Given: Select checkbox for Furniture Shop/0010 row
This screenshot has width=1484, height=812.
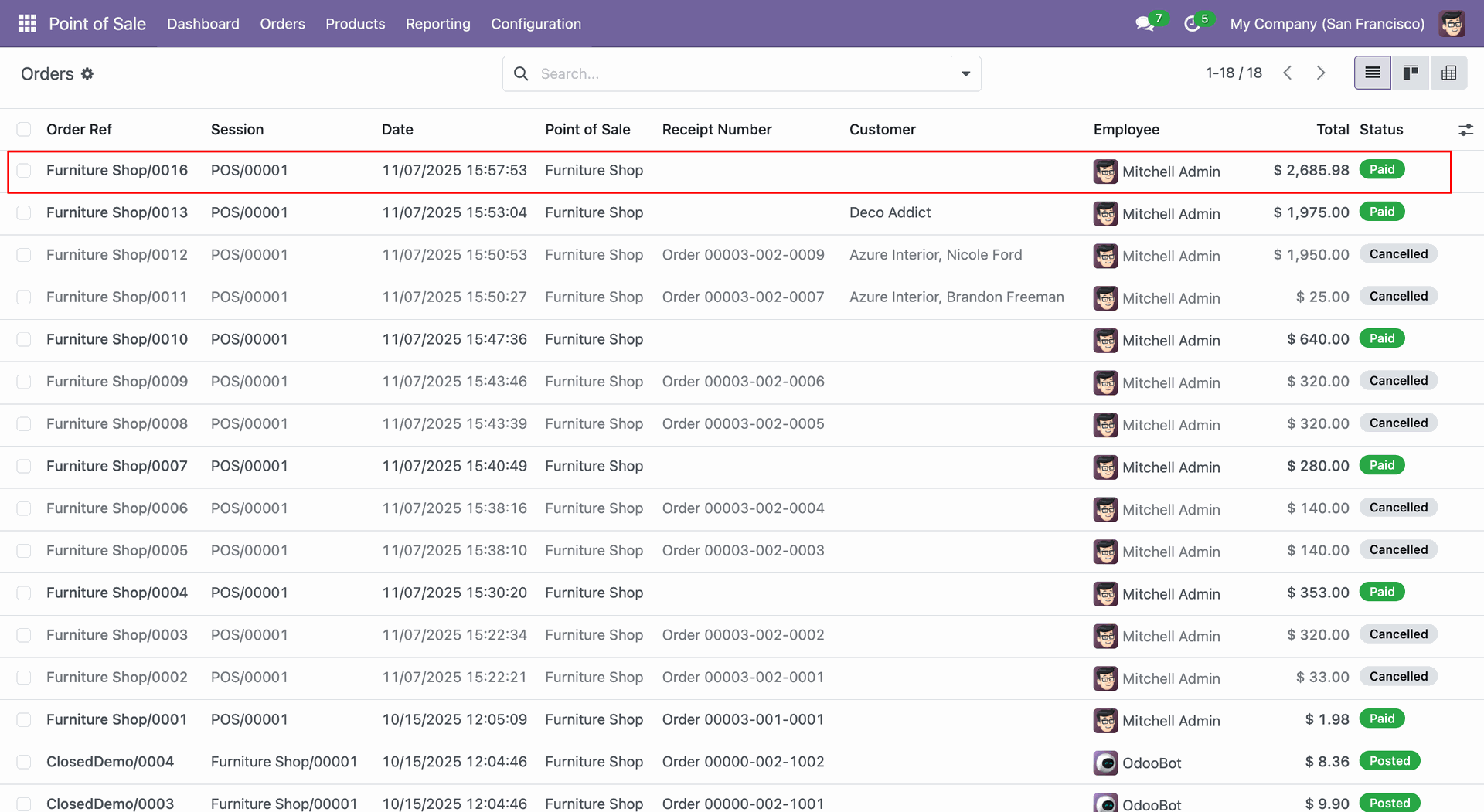Looking at the screenshot, I should tap(24, 339).
